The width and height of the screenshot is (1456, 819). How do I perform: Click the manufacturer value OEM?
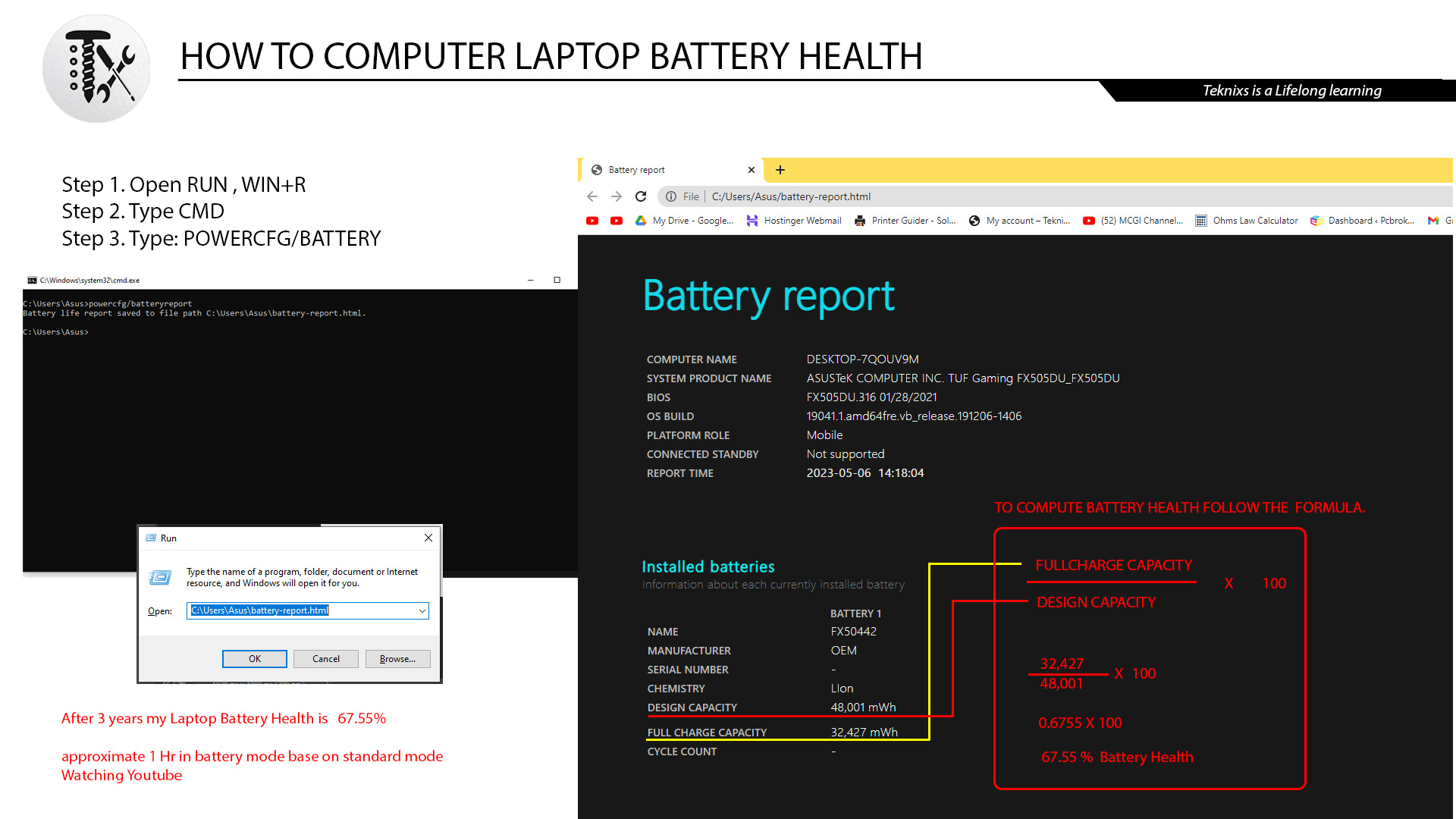tap(843, 651)
